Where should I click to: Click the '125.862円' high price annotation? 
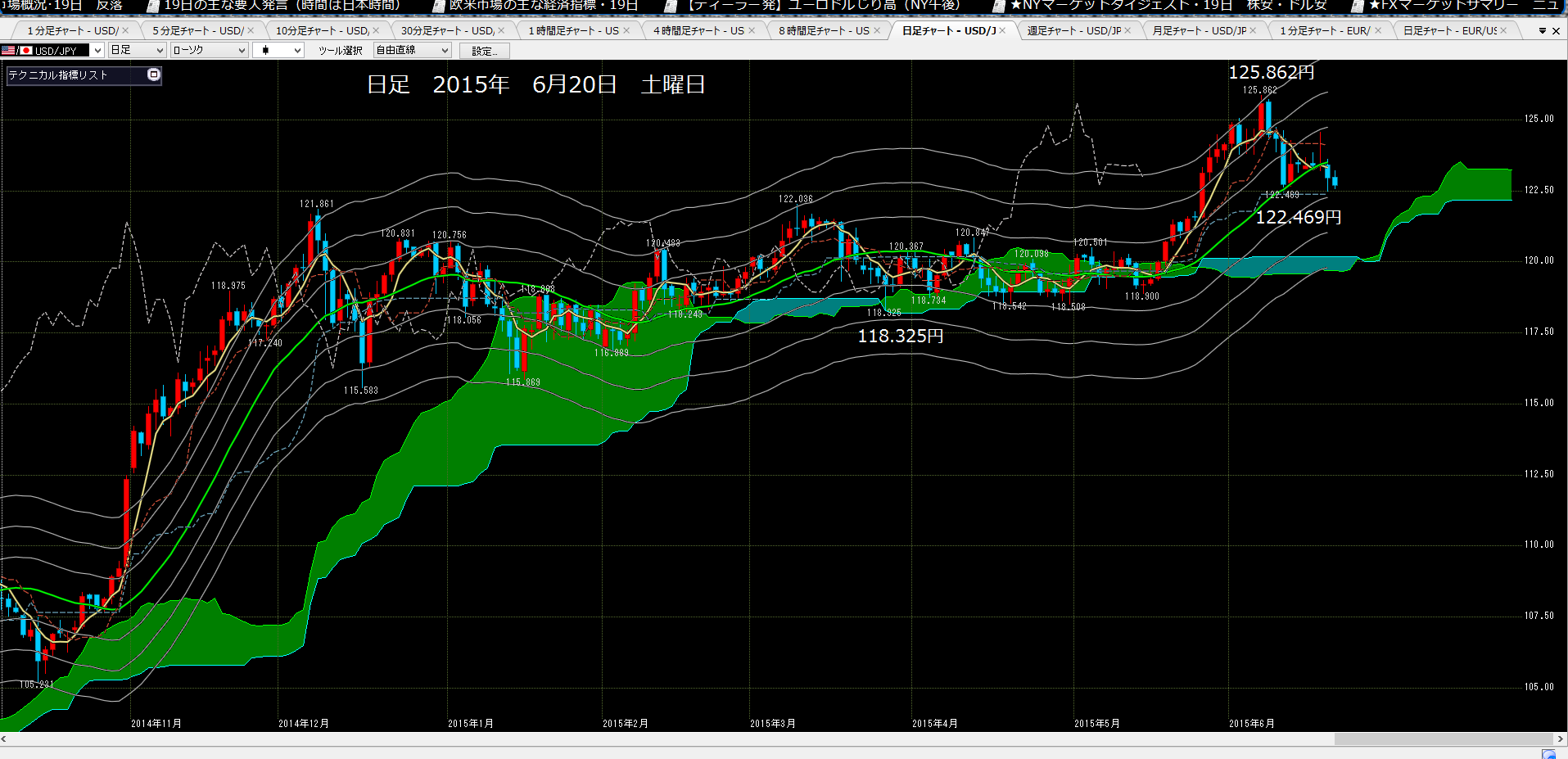1272,73
